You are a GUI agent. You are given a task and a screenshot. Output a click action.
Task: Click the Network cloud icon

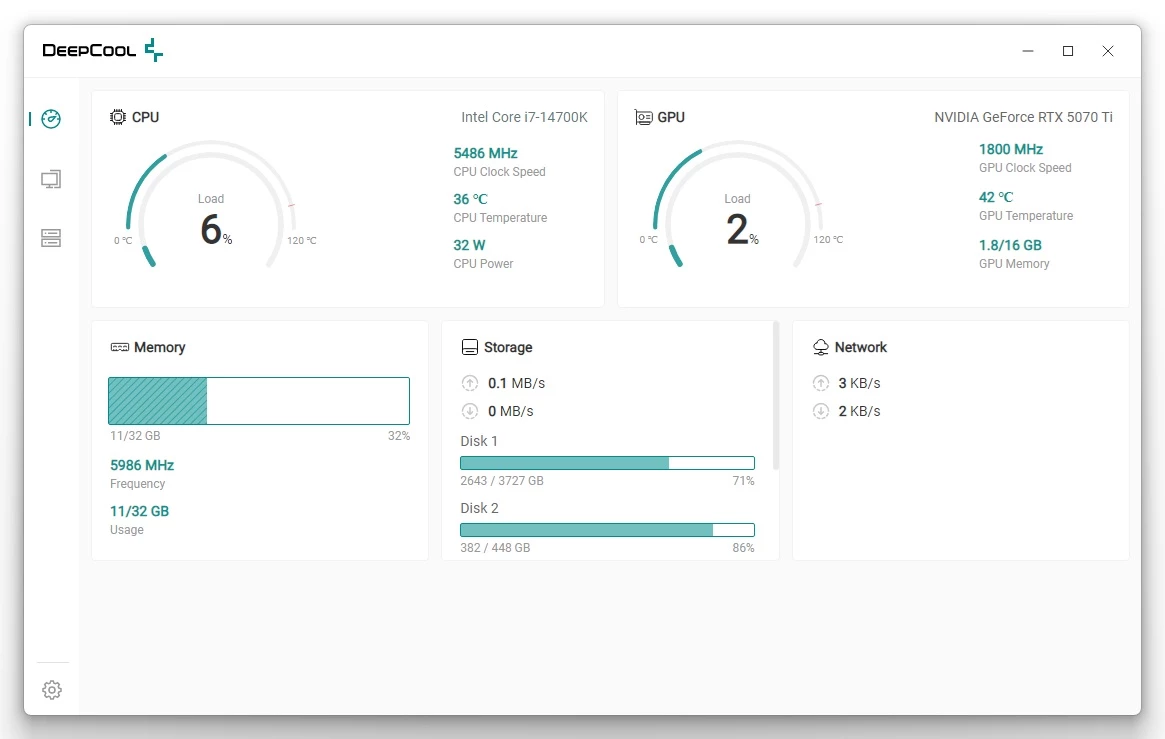pyautogui.click(x=821, y=347)
